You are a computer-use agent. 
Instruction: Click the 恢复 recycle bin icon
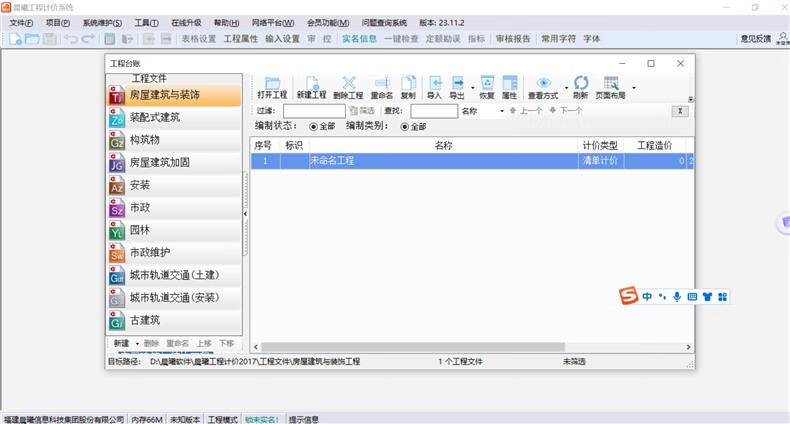(487, 84)
